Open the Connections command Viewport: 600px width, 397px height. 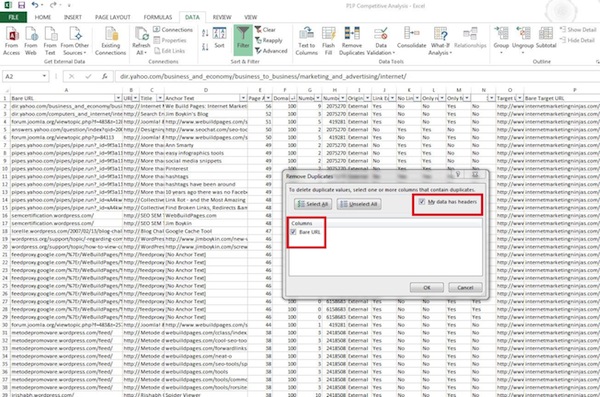click(173, 29)
